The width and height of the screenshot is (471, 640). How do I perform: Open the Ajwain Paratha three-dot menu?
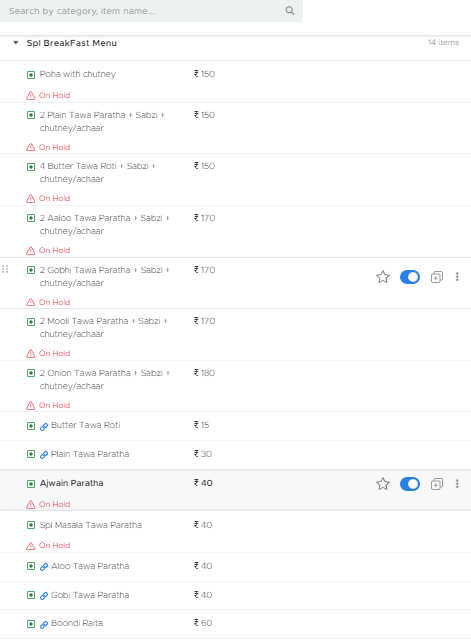457,484
